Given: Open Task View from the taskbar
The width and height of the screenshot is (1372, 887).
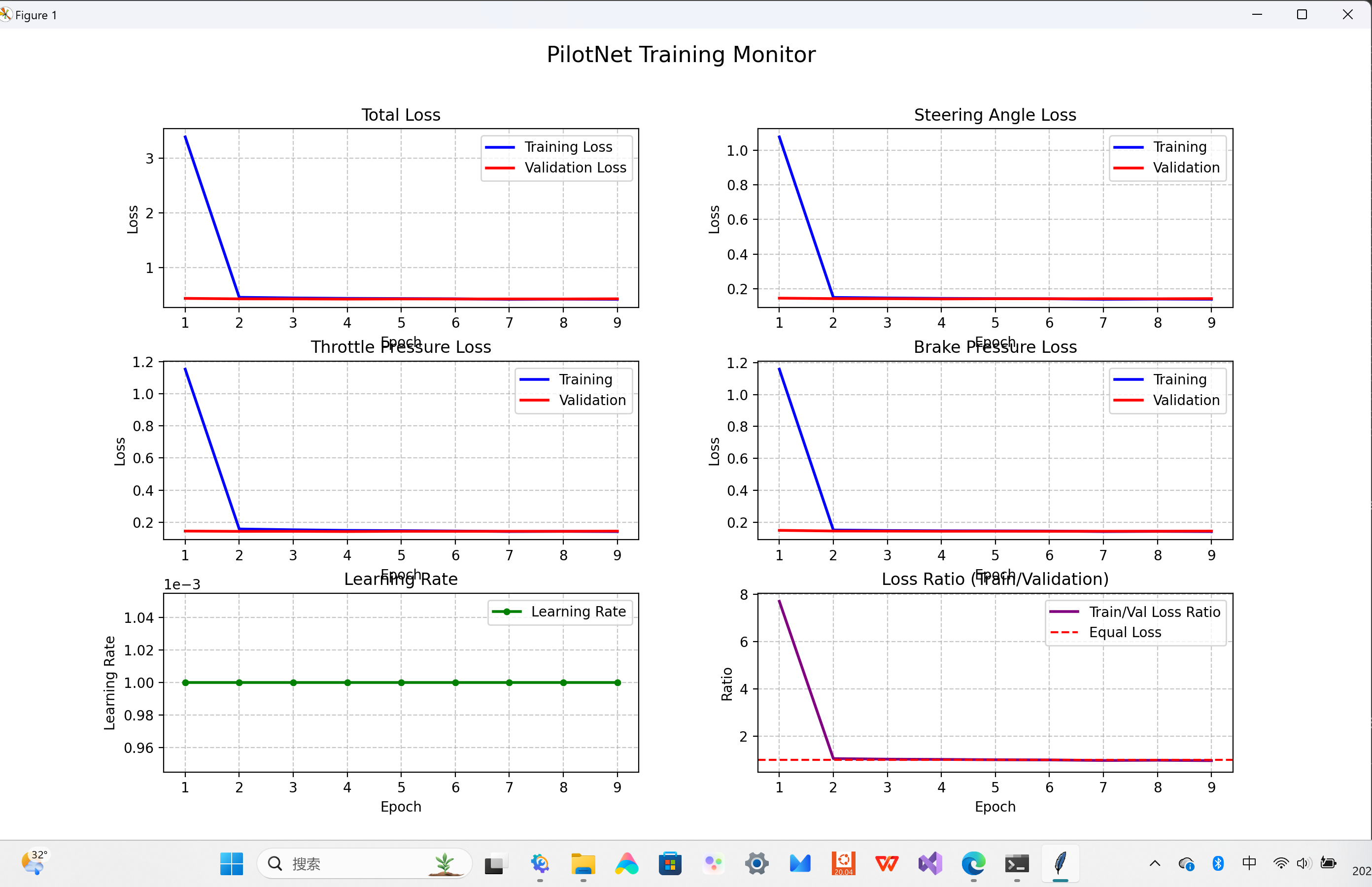Looking at the screenshot, I should pyautogui.click(x=495, y=863).
